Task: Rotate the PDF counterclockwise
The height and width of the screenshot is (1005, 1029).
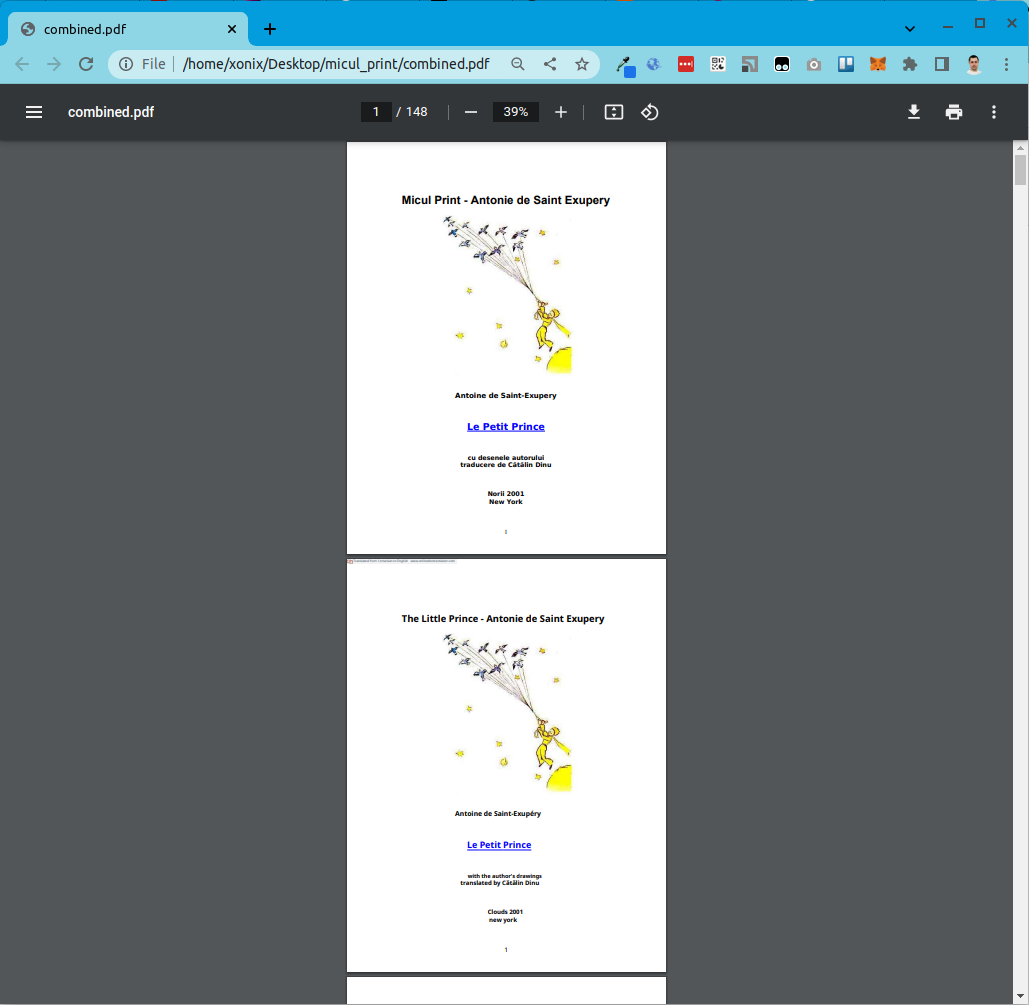Action: pos(650,112)
